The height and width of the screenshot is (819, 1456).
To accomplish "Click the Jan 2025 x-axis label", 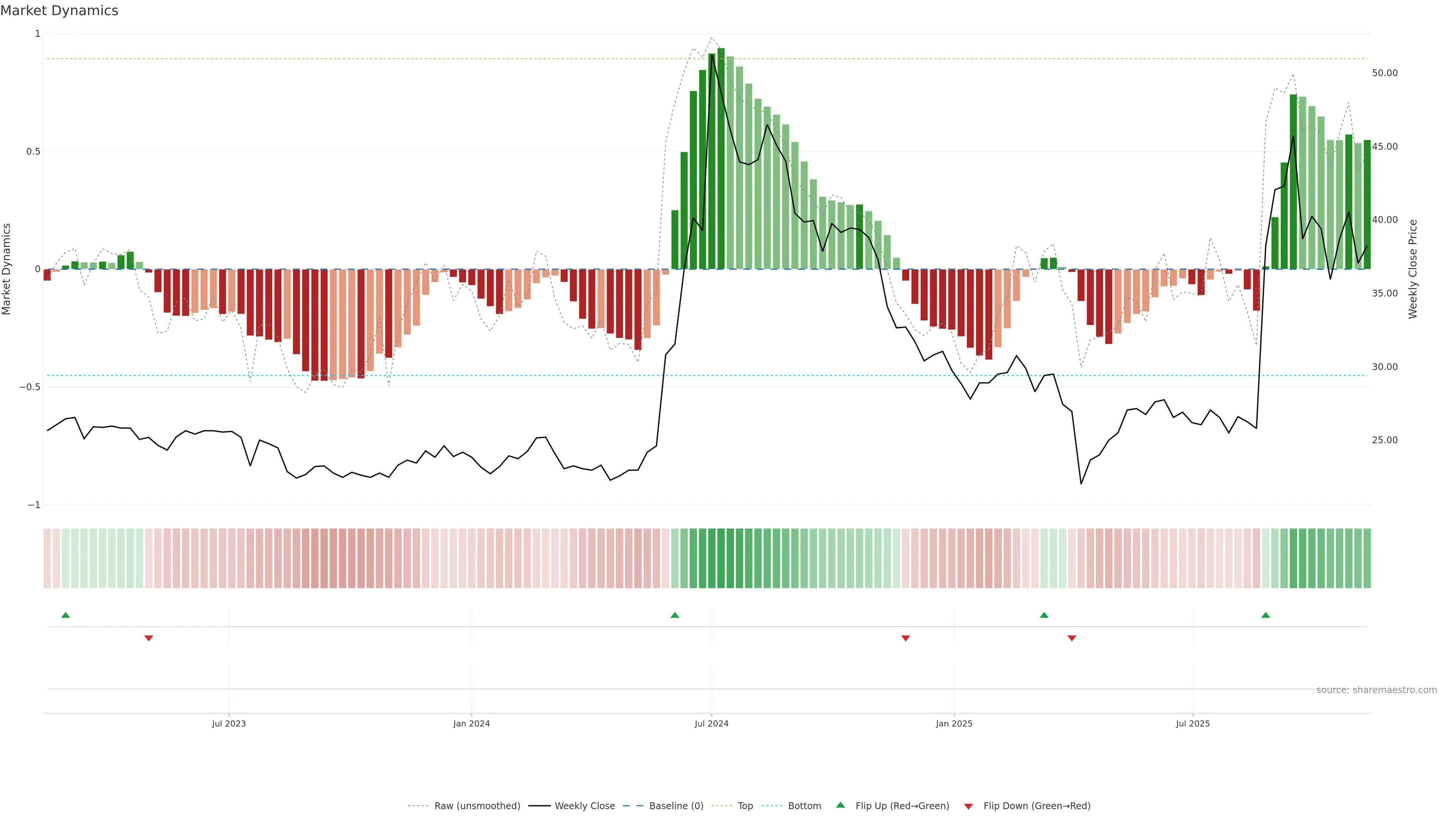I will click(x=954, y=723).
